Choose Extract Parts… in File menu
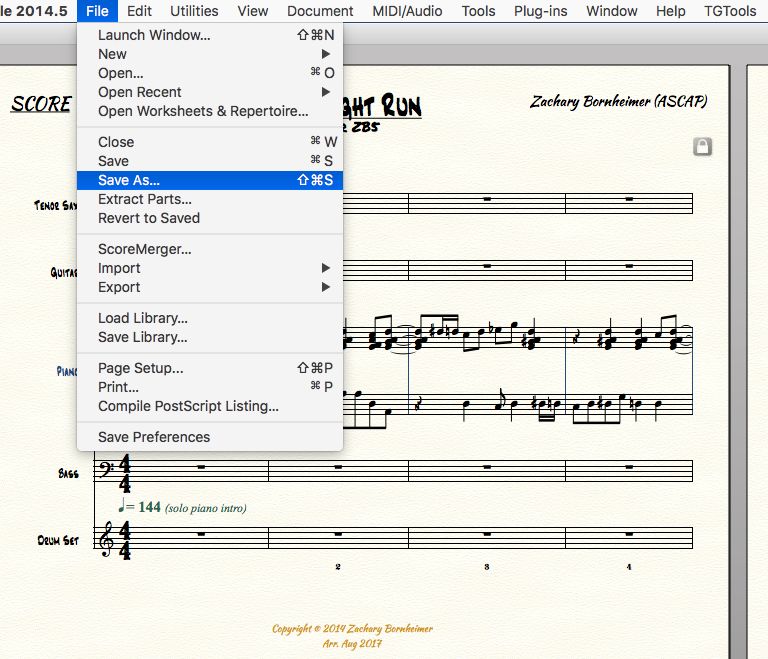The image size is (768, 659). (145, 199)
